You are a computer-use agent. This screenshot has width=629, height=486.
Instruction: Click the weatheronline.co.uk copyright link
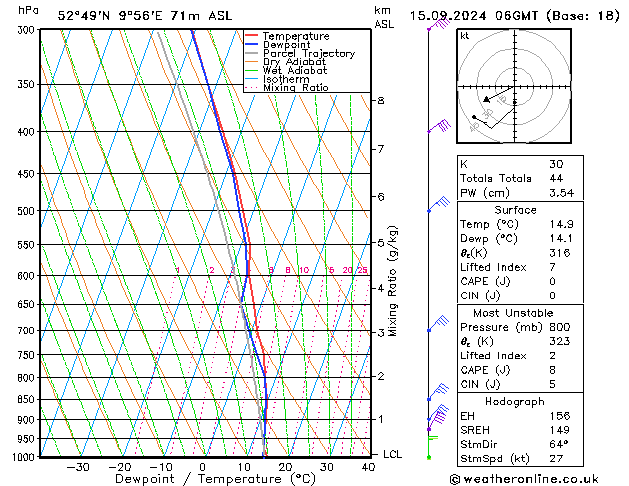[x=524, y=479]
